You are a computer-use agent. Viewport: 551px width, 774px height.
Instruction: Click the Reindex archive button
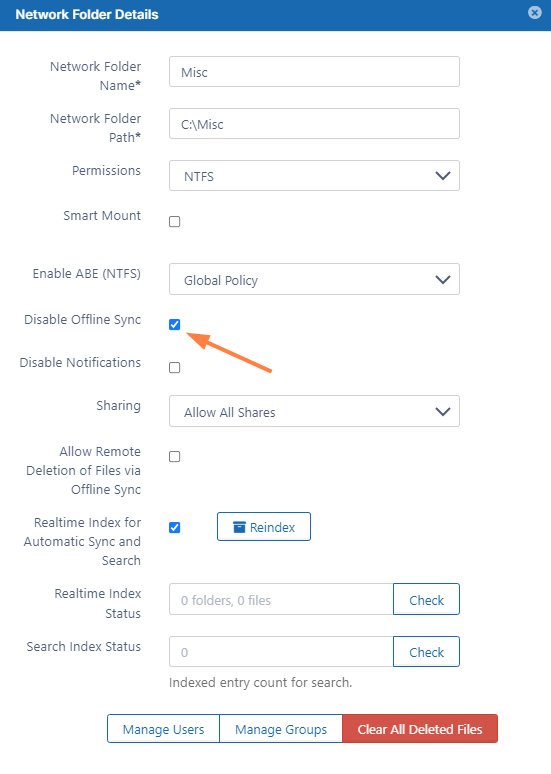click(264, 527)
